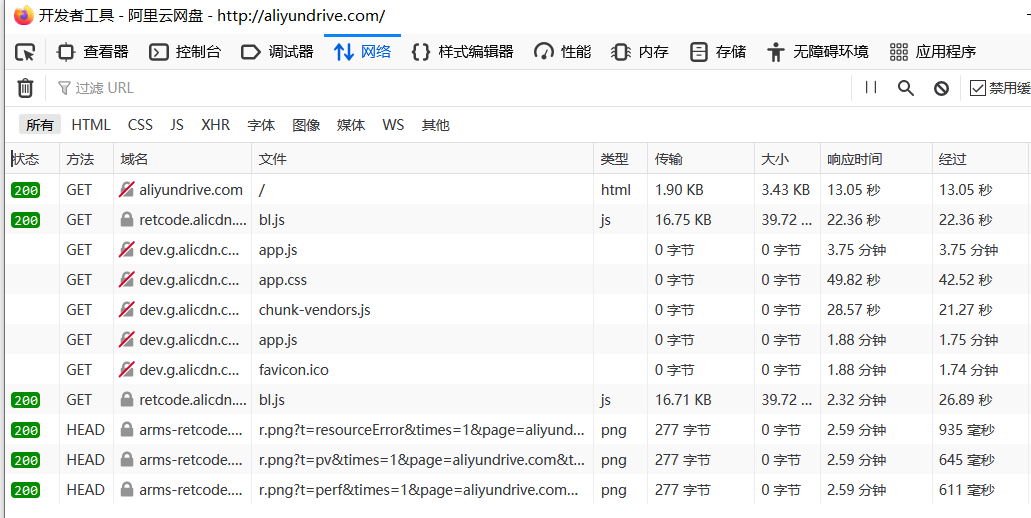This screenshot has width=1031, height=518.
Task: Filter requests by HTML
Action: (x=91, y=125)
